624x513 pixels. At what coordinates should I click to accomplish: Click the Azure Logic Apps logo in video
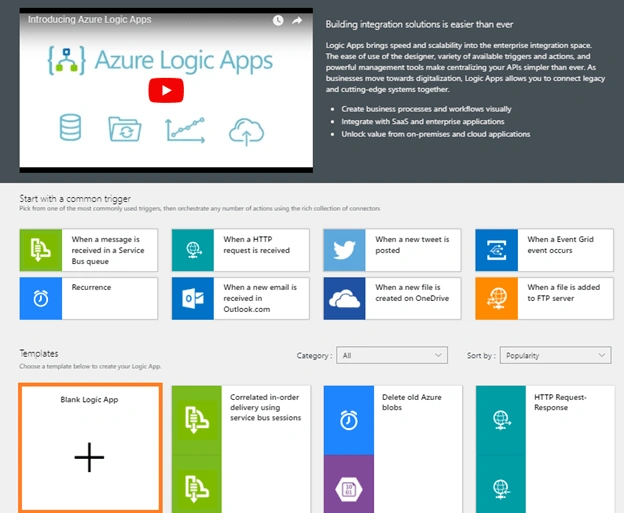click(160, 61)
